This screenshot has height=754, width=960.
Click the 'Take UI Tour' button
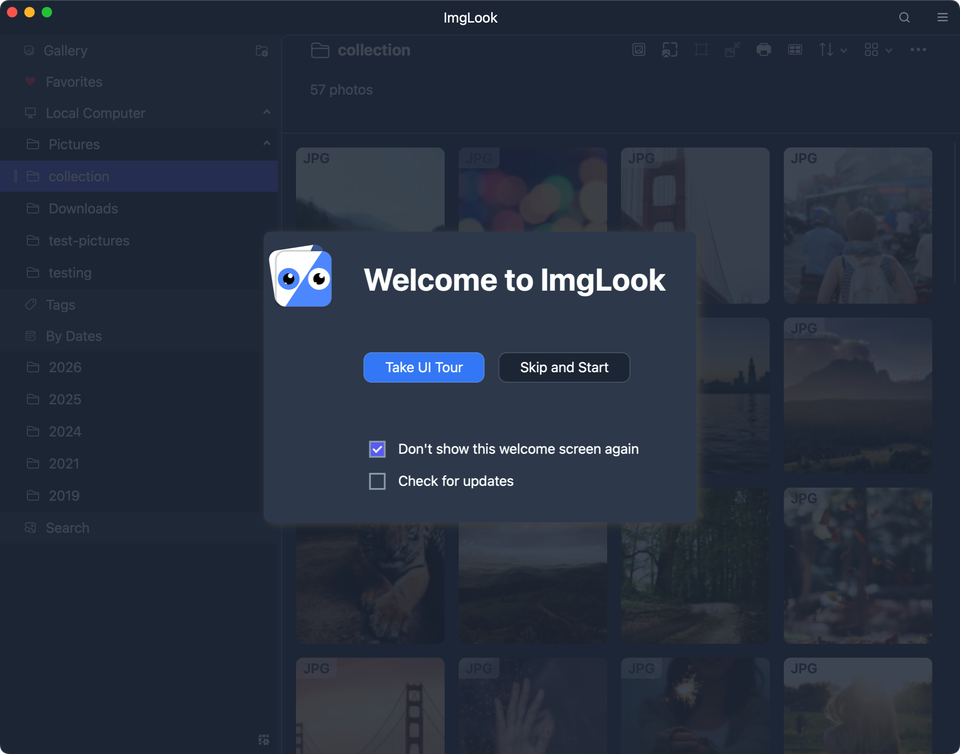point(423,367)
